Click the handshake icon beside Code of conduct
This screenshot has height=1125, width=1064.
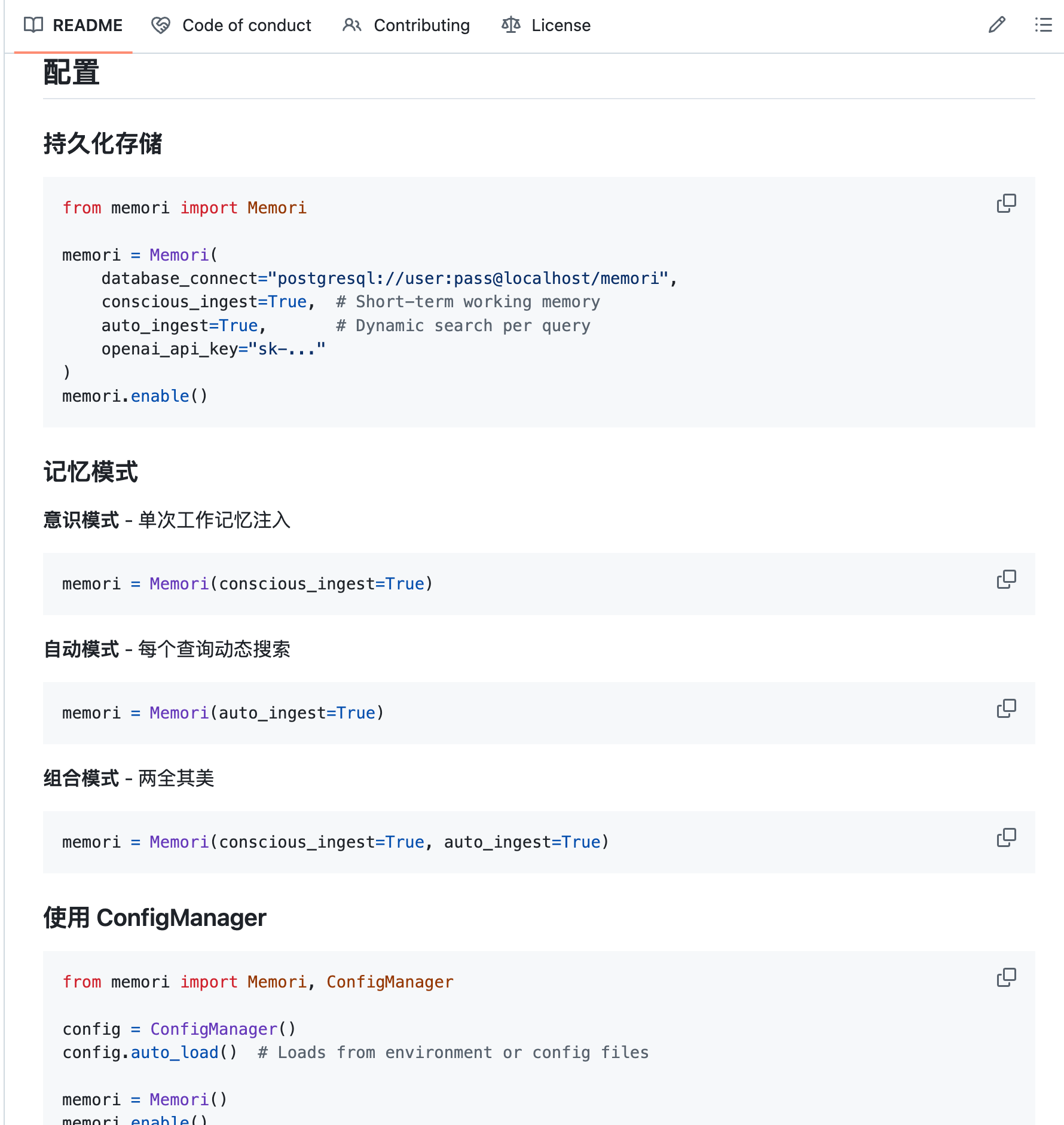point(160,25)
